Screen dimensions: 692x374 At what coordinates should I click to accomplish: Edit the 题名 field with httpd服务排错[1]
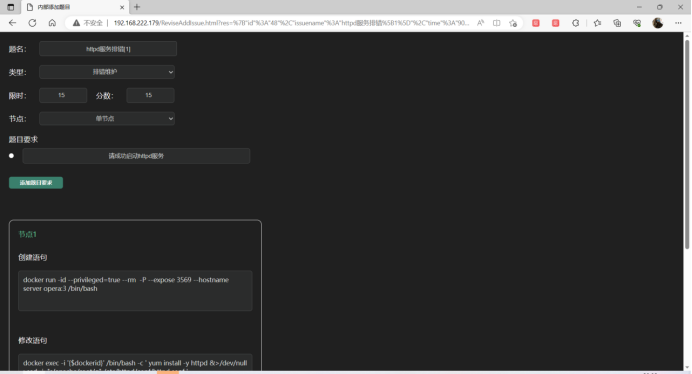tap(108, 49)
